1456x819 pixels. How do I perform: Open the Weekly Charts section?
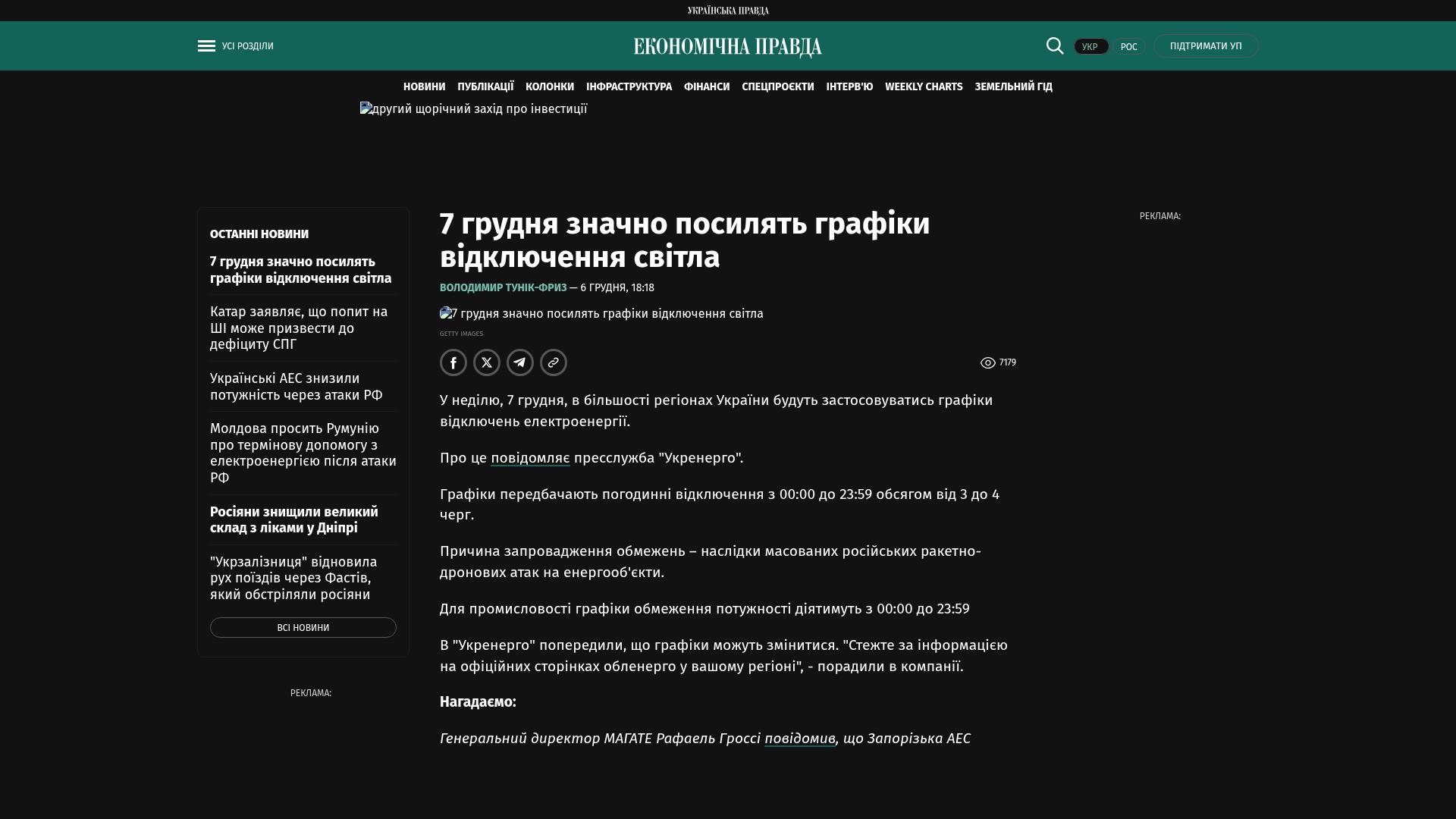click(923, 87)
